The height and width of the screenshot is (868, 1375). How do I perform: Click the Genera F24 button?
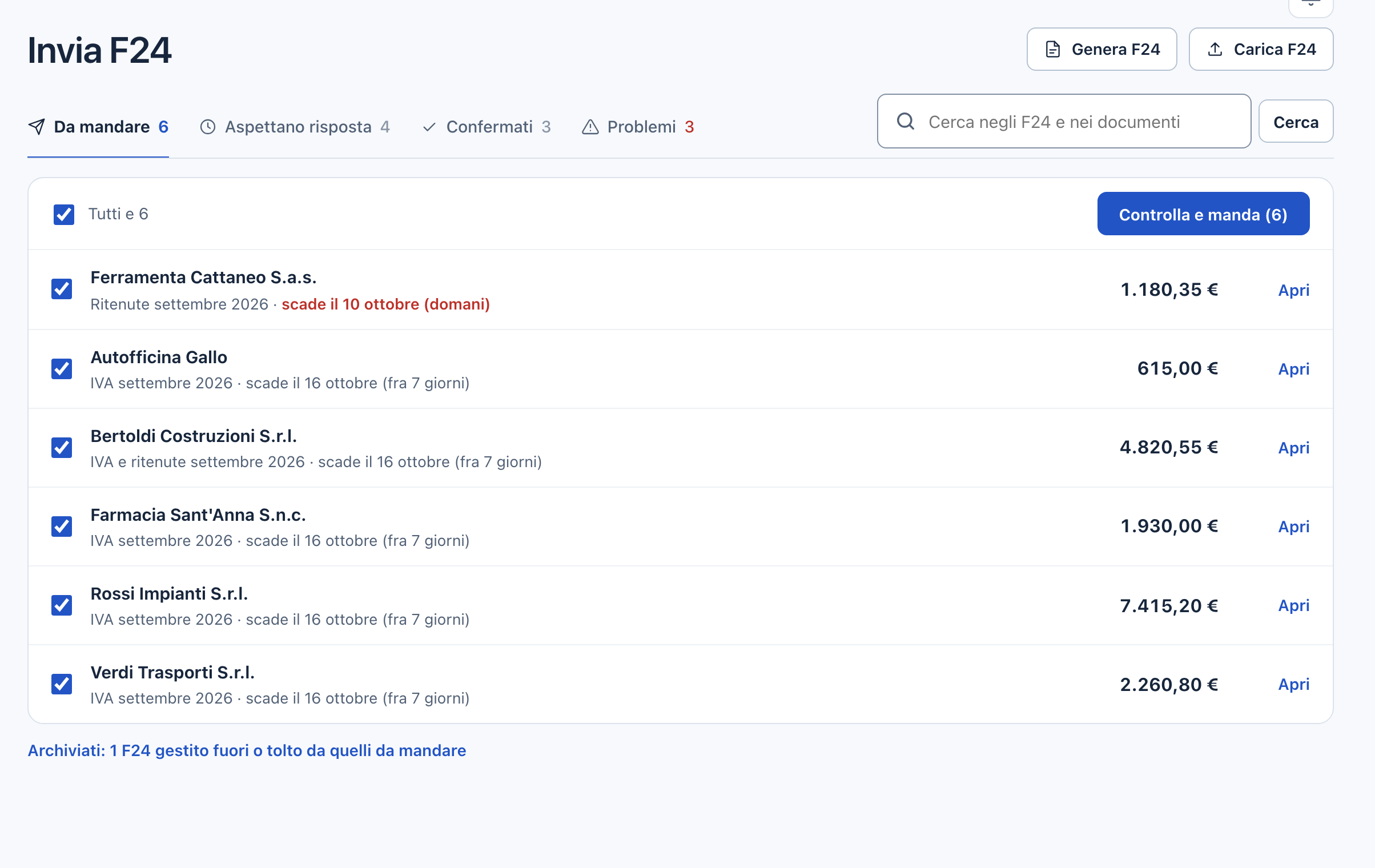point(1101,49)
